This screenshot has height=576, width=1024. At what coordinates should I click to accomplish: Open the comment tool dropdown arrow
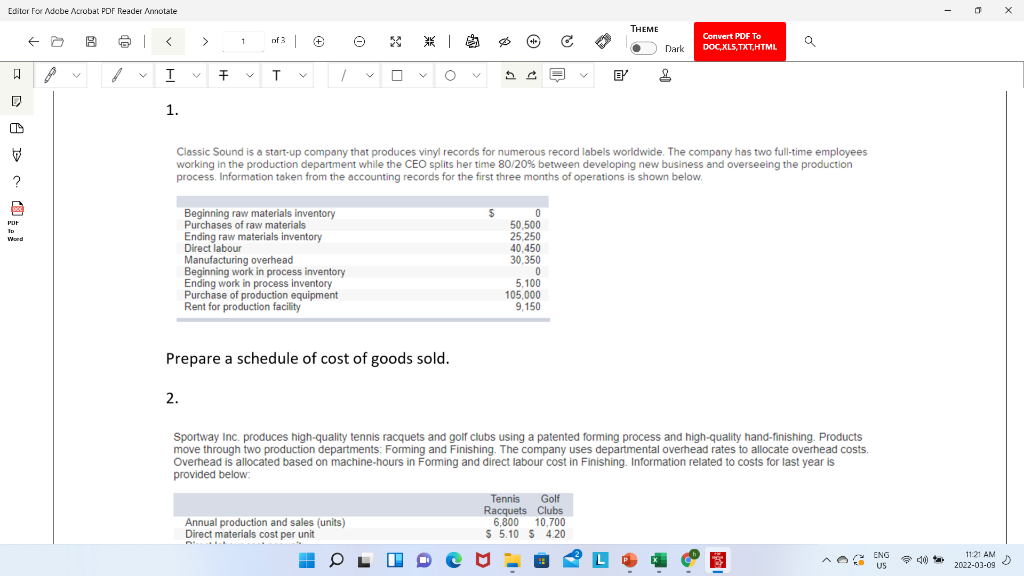point(582,75)
